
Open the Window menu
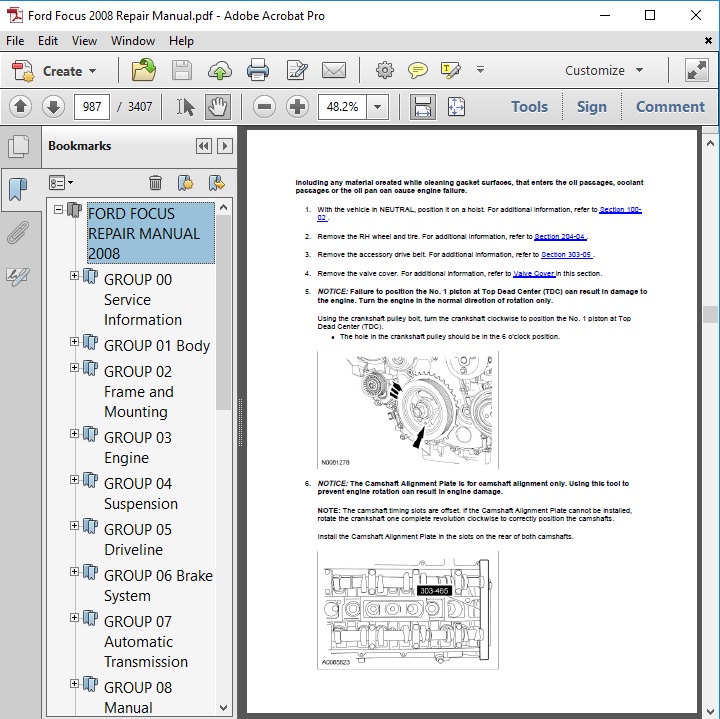(x=133, y=41)
